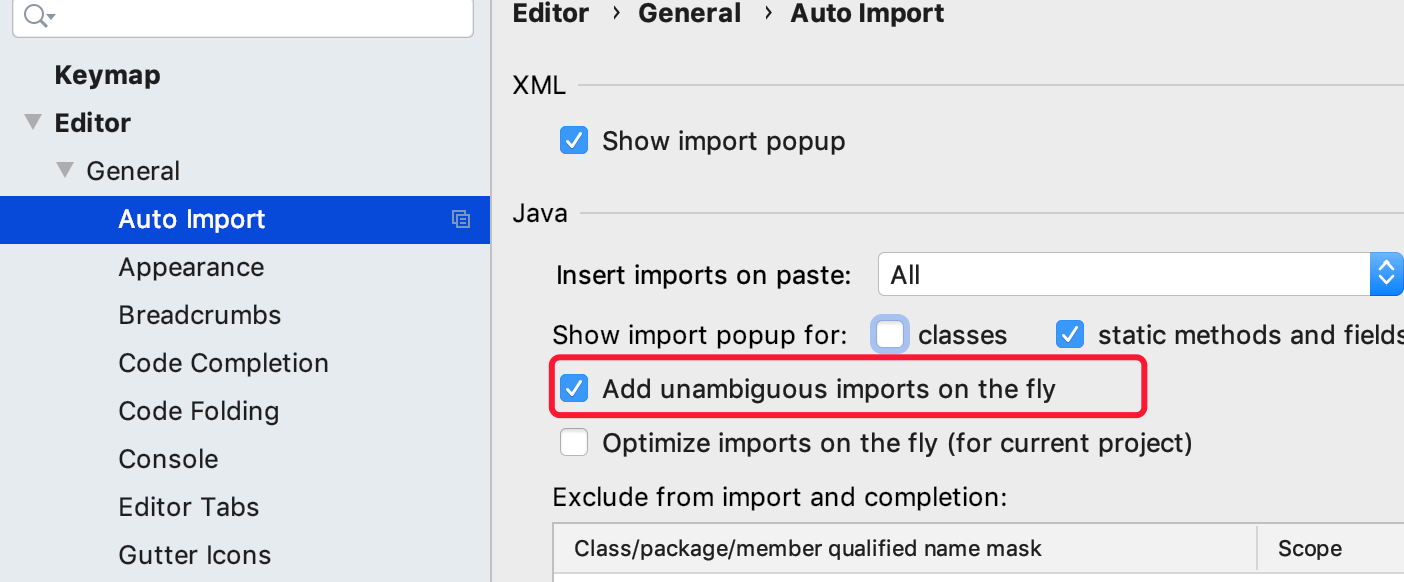The height and width of the screenshot is (582, 1404).
Task: Uncheck XML Show import popup
Action: click(574, 141)
